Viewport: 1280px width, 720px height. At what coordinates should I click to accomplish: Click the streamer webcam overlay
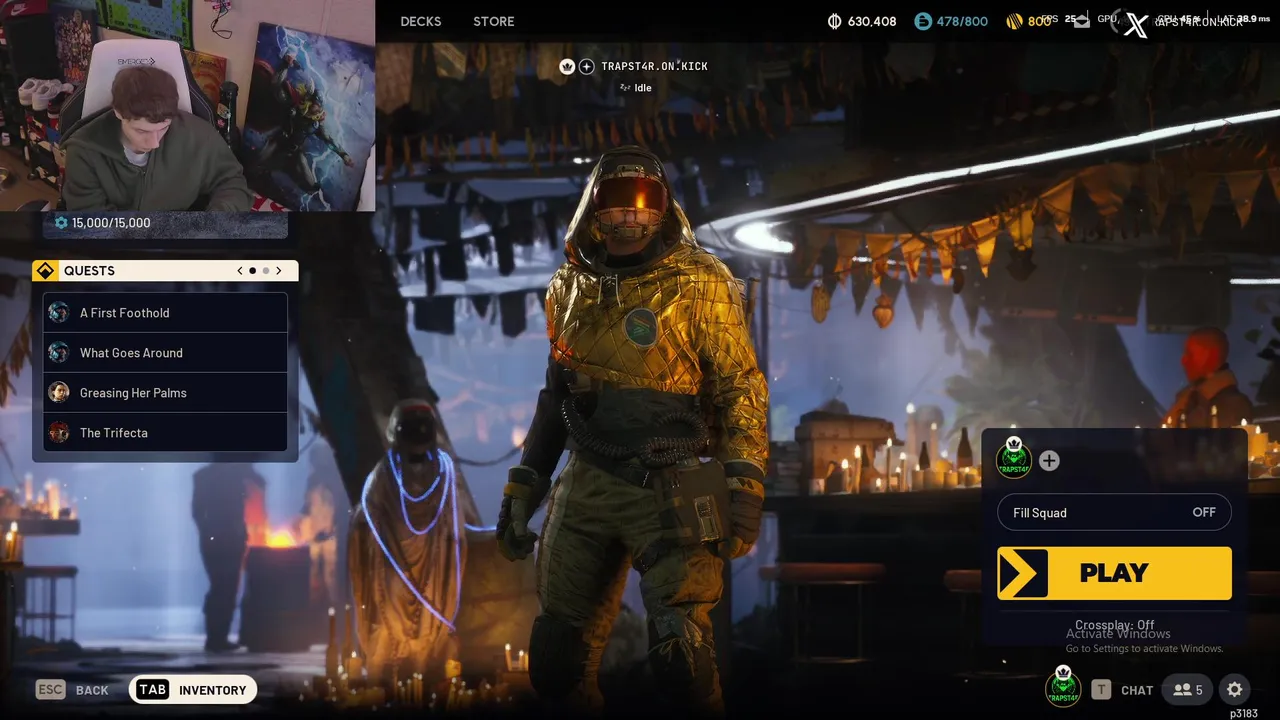pos(187,105)
